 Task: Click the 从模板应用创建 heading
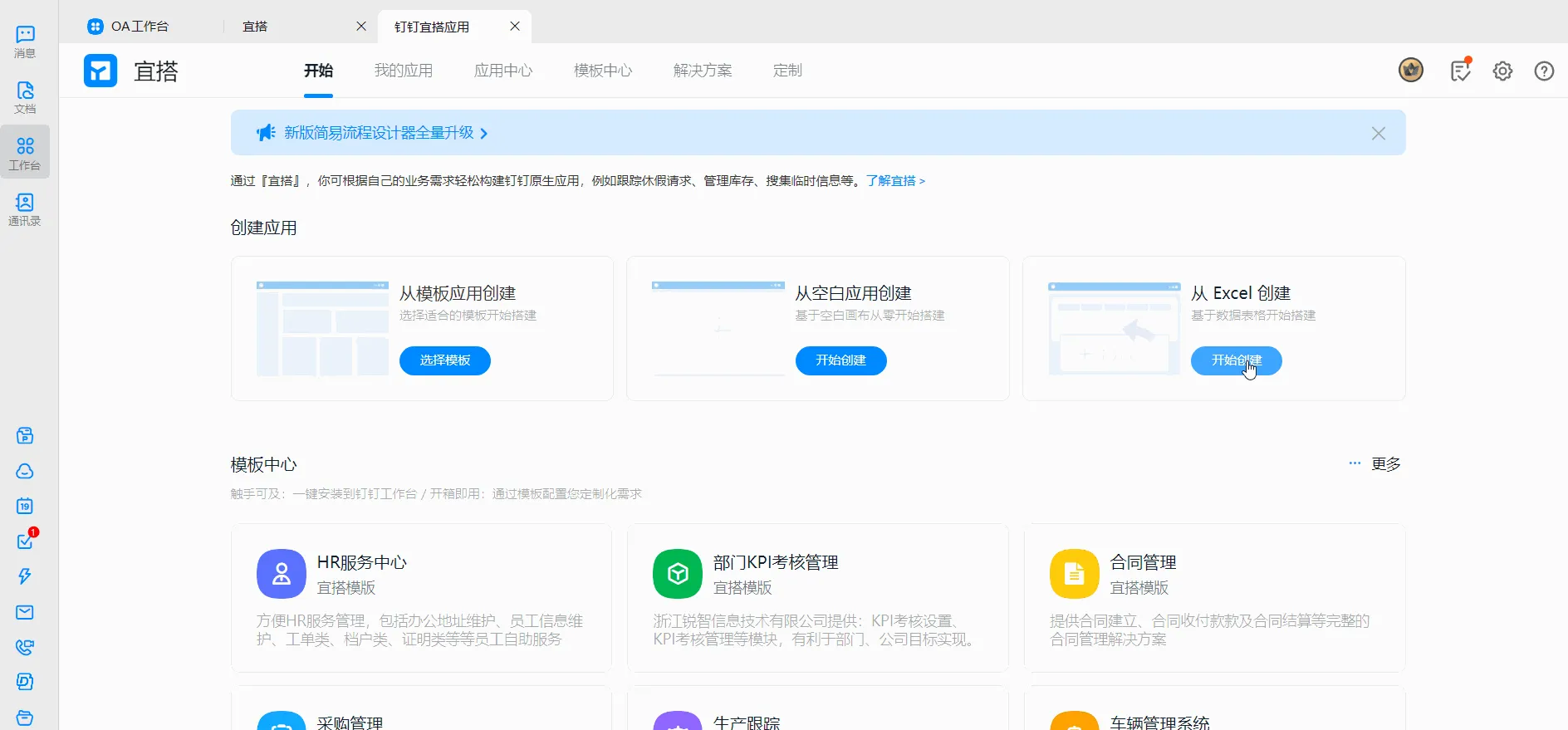coord(458,293)
